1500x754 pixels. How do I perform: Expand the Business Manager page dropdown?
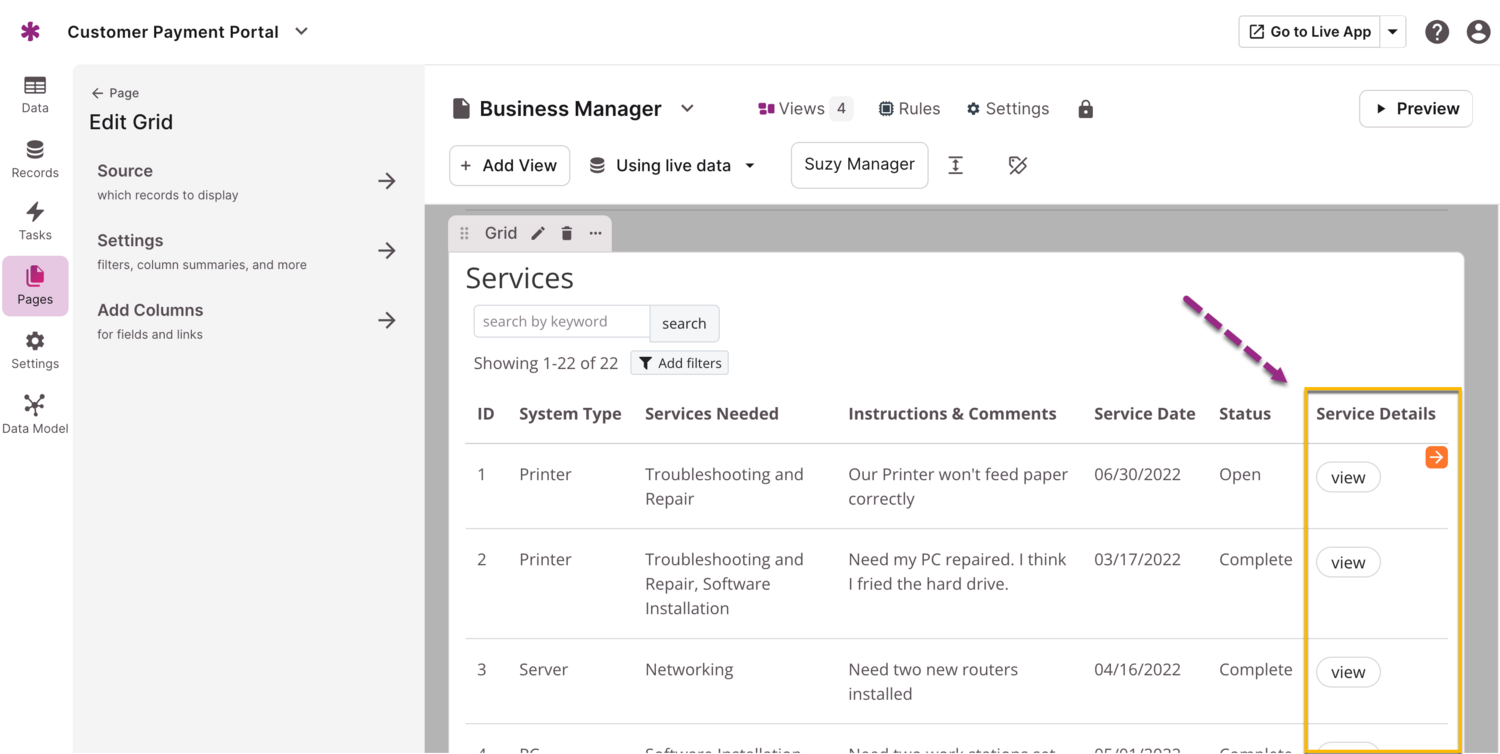[687, 109]
